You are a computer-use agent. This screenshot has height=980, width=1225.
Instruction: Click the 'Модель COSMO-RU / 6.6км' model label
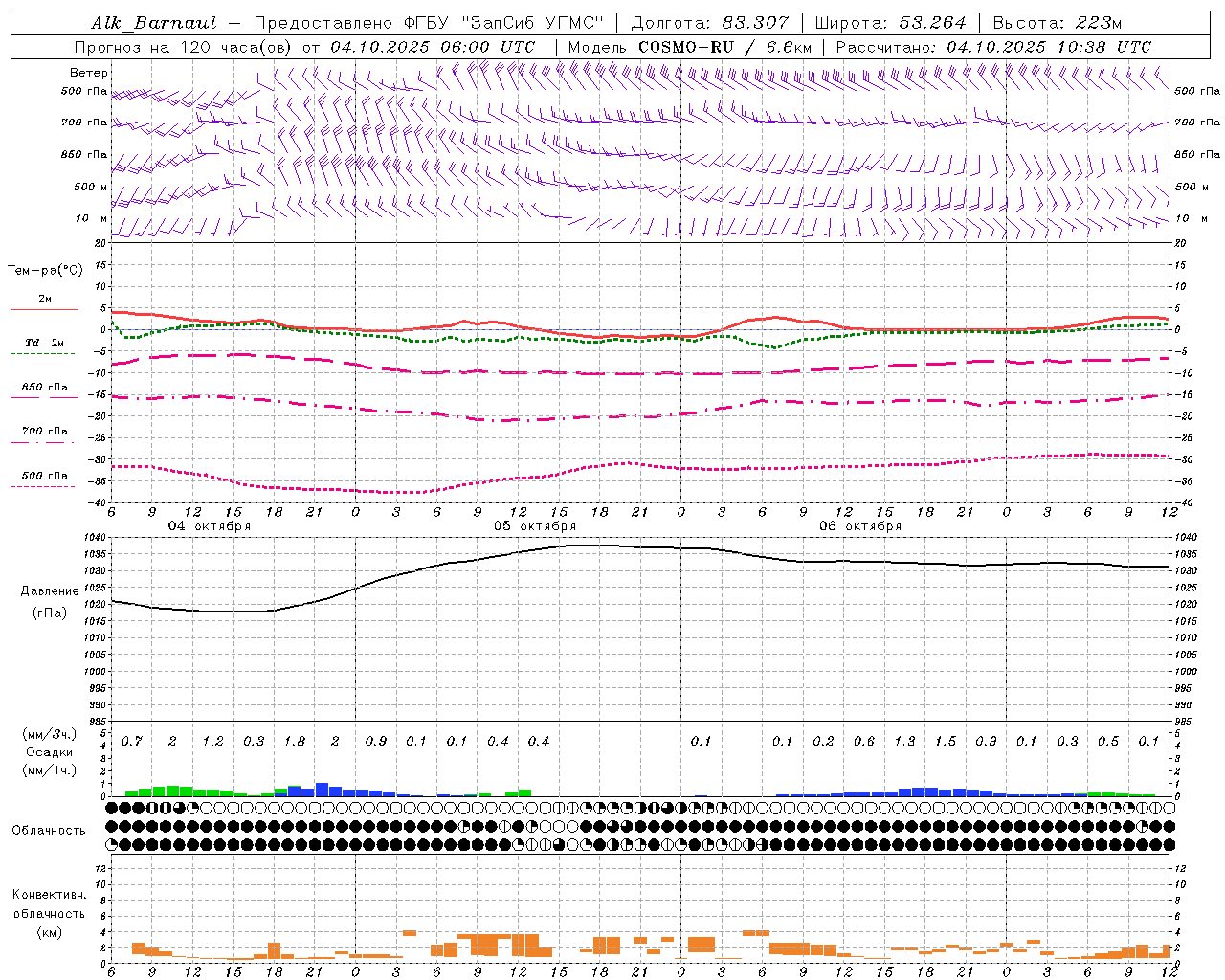click(x=690, y=47)
